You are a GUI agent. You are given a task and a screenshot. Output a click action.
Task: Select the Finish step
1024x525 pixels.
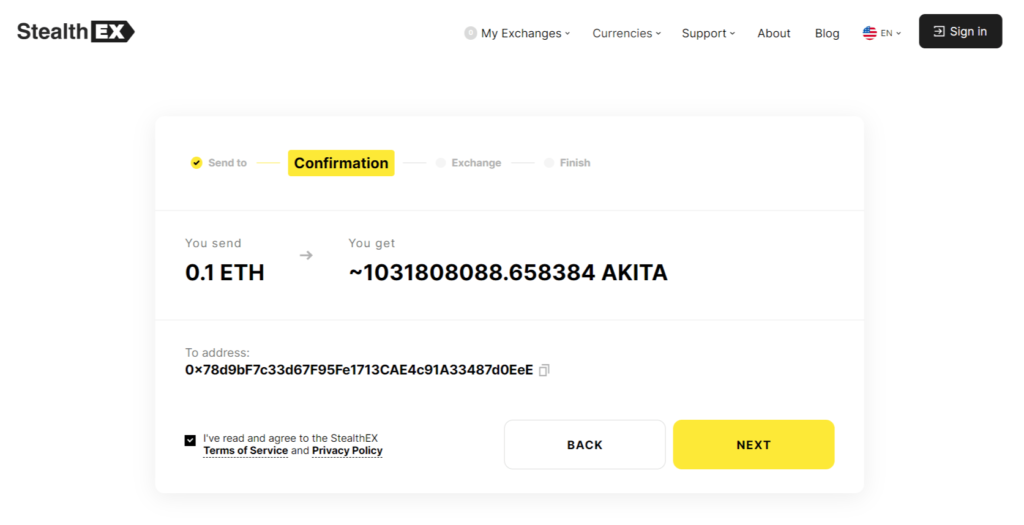tap(575, 163)
